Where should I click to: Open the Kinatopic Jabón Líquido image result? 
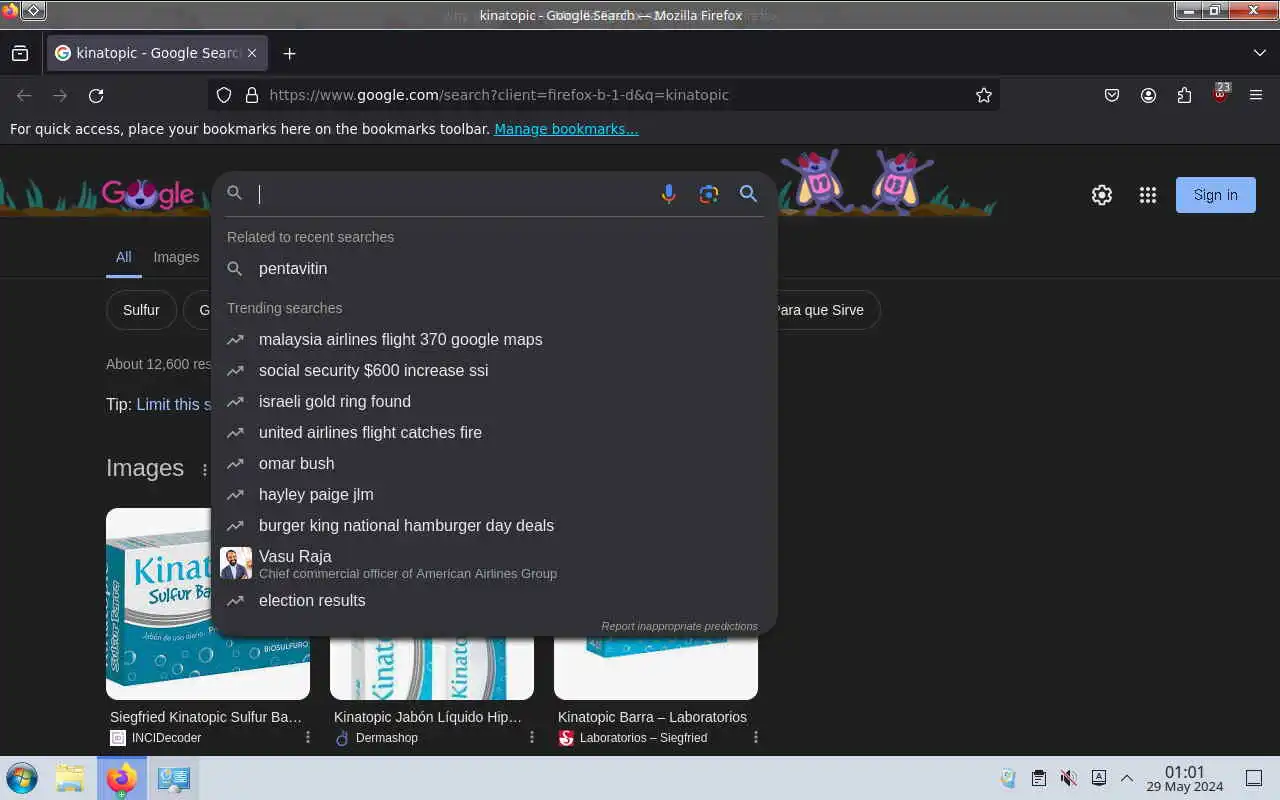click(432, 669)
